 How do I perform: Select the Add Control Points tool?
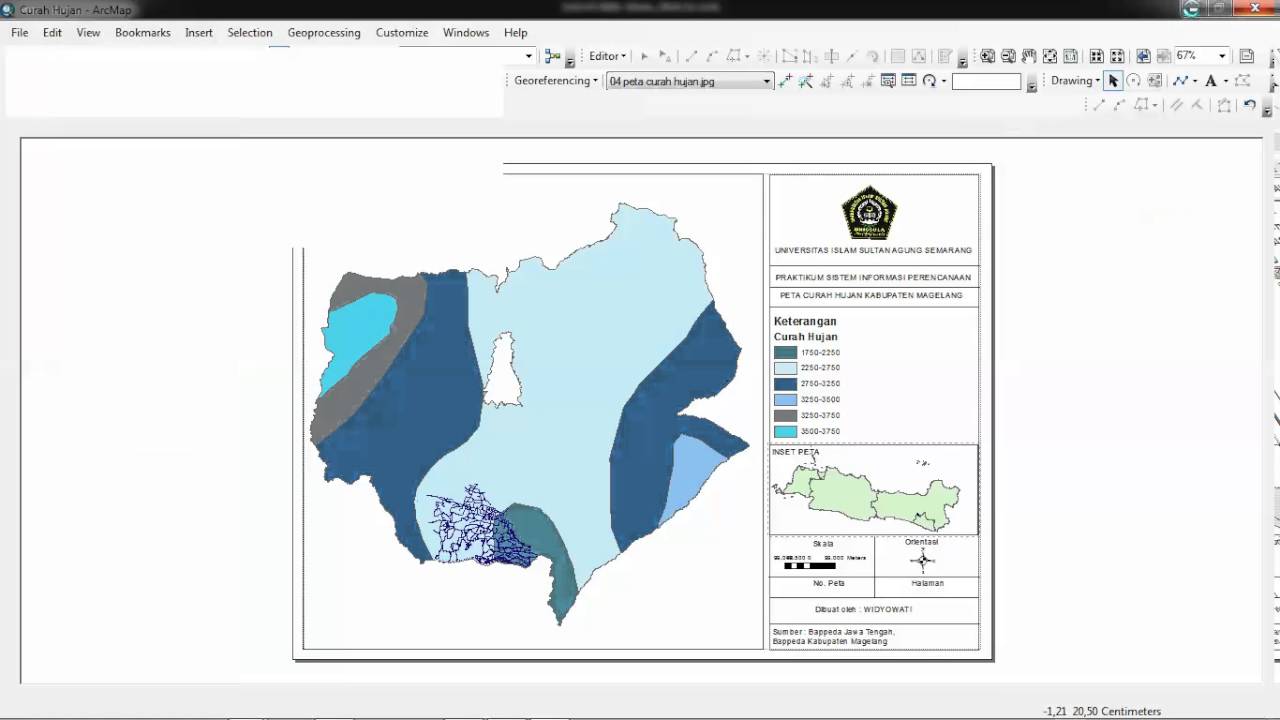786,81
